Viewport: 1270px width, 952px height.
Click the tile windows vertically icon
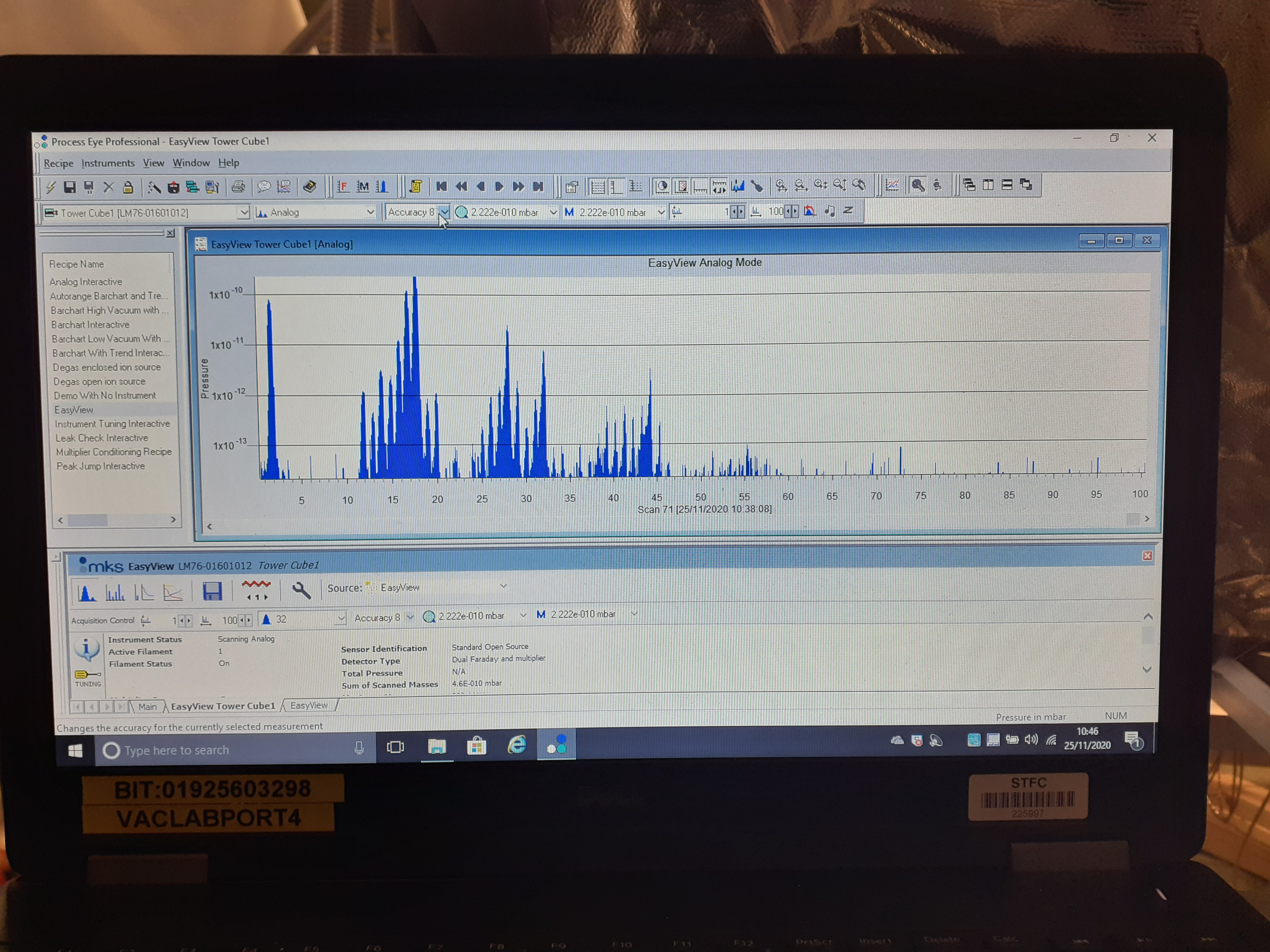(x=988, y=185)
